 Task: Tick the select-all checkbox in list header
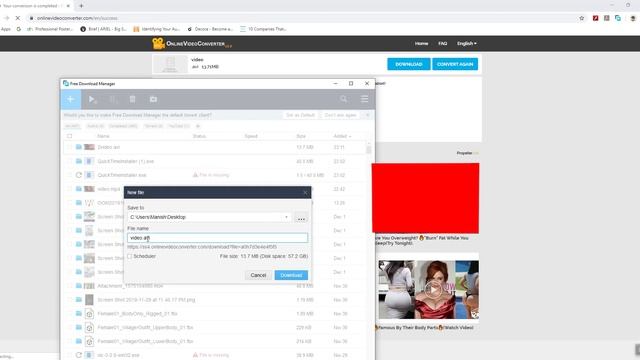pos(69,136)
